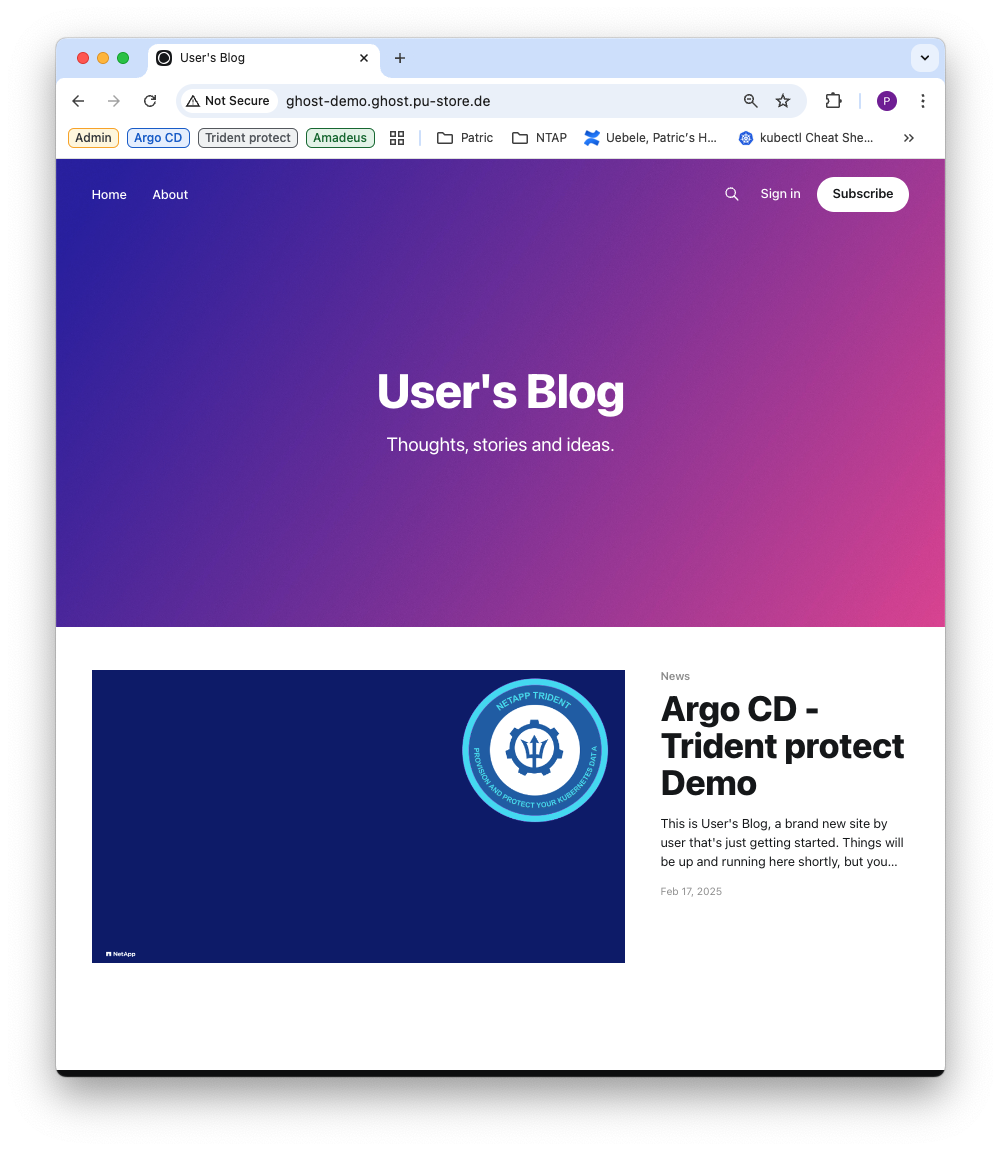
Task: Click the address bar URL ghost-demo.ghost.pu-store.de
Action: tap(388, 101)
